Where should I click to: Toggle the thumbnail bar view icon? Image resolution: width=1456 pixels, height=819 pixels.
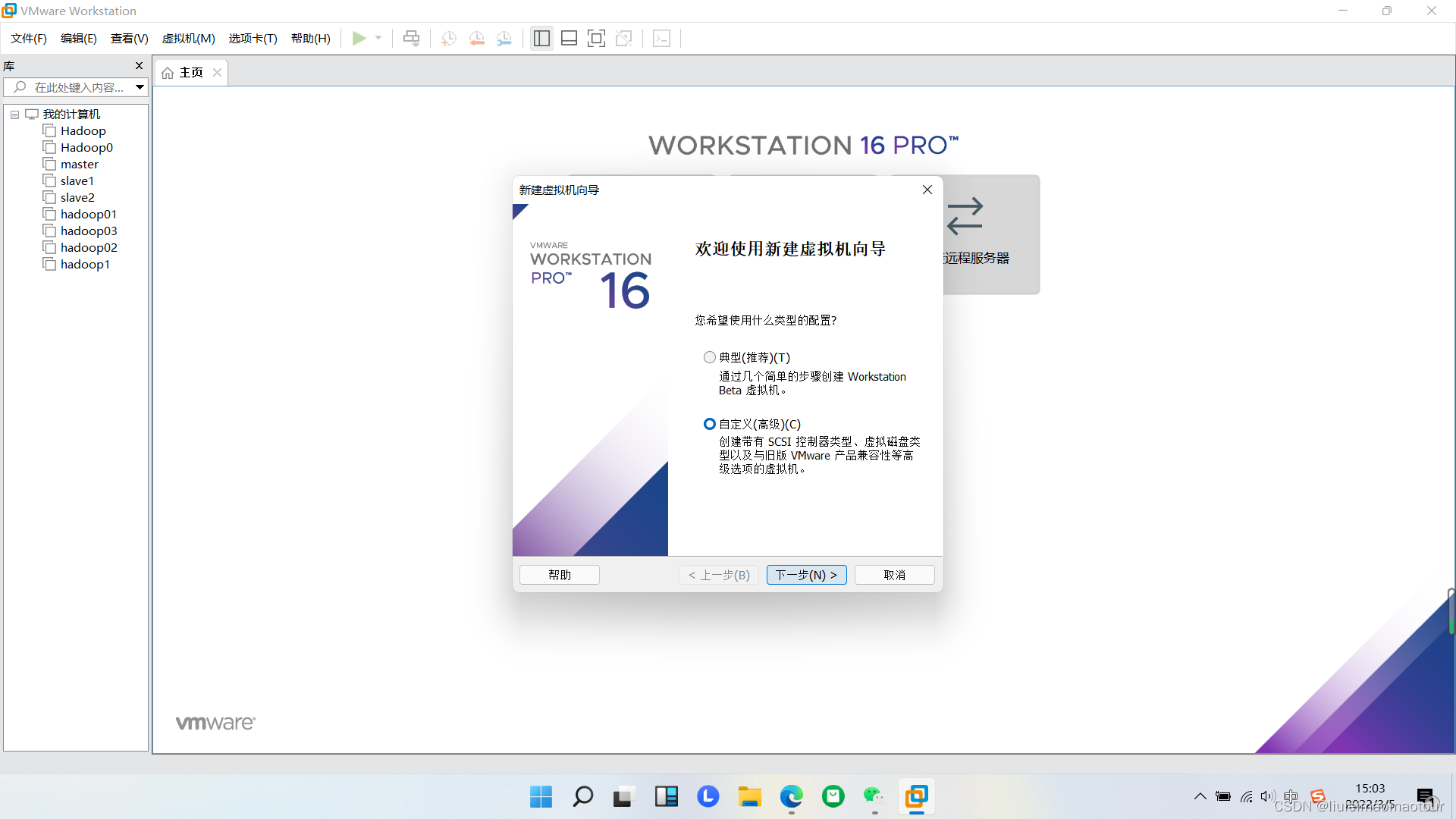point(569,38)
